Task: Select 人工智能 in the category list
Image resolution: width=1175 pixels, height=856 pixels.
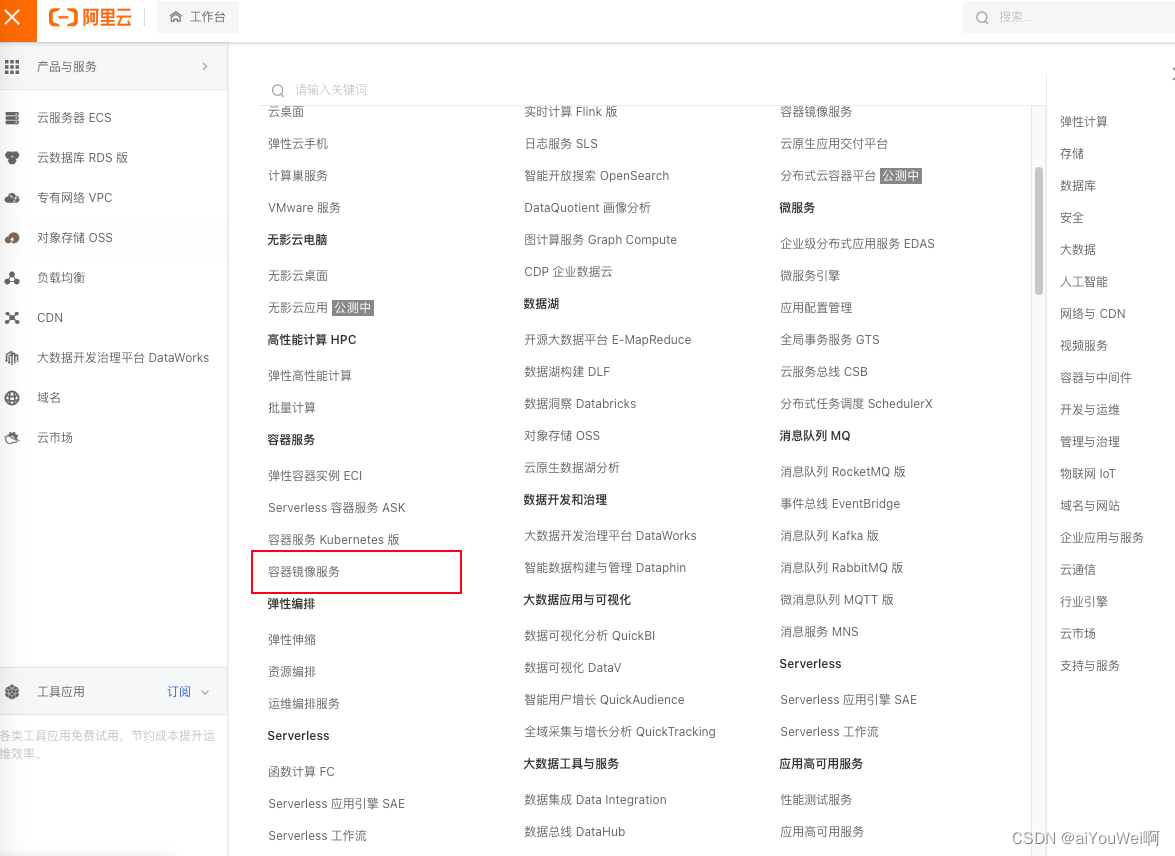Action: click(x=1084, y=282)
